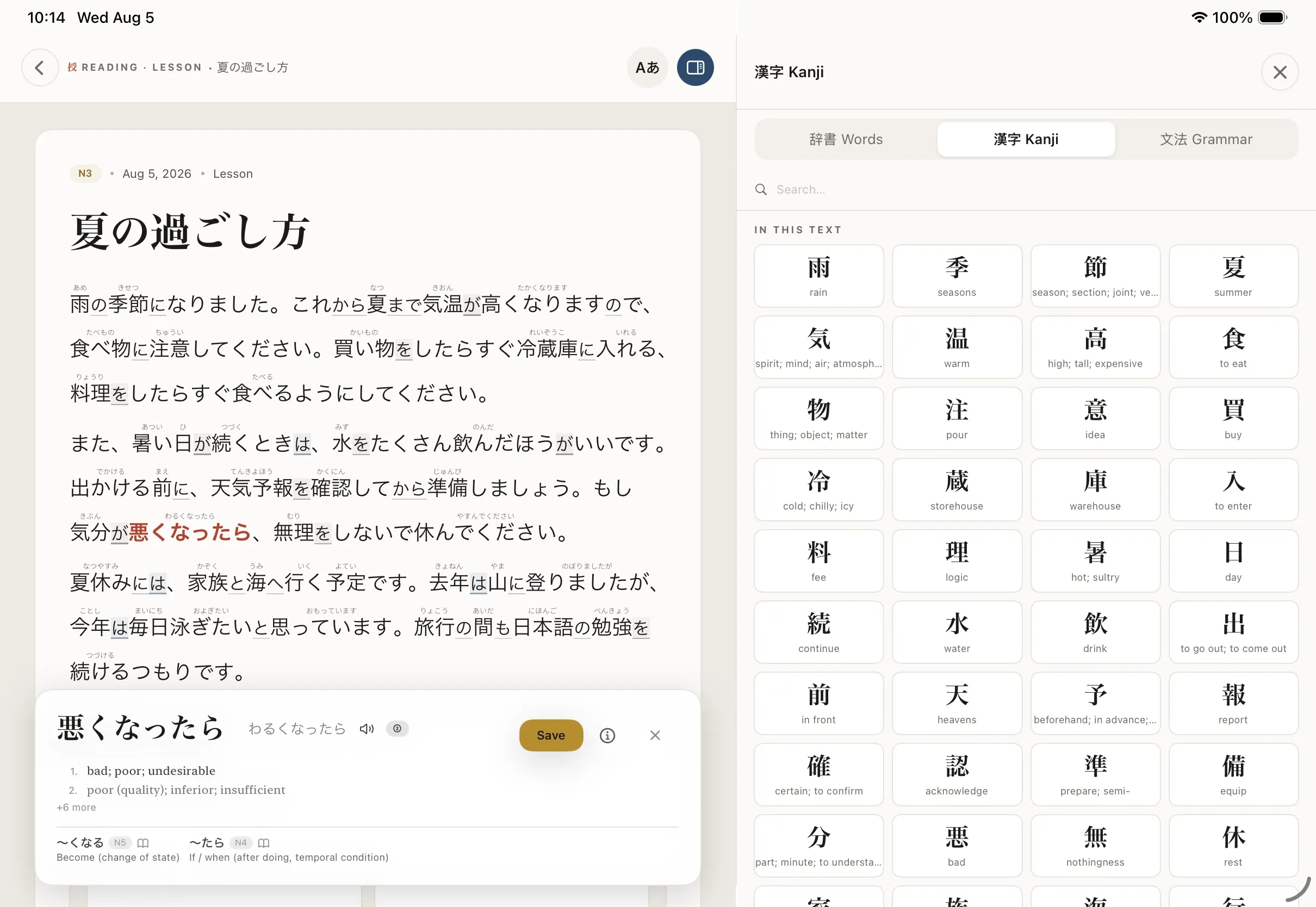The height and width of the screenshot is (907, 1316).
Task: Open the 日 day kanji card
Action: click(1233, 561)
